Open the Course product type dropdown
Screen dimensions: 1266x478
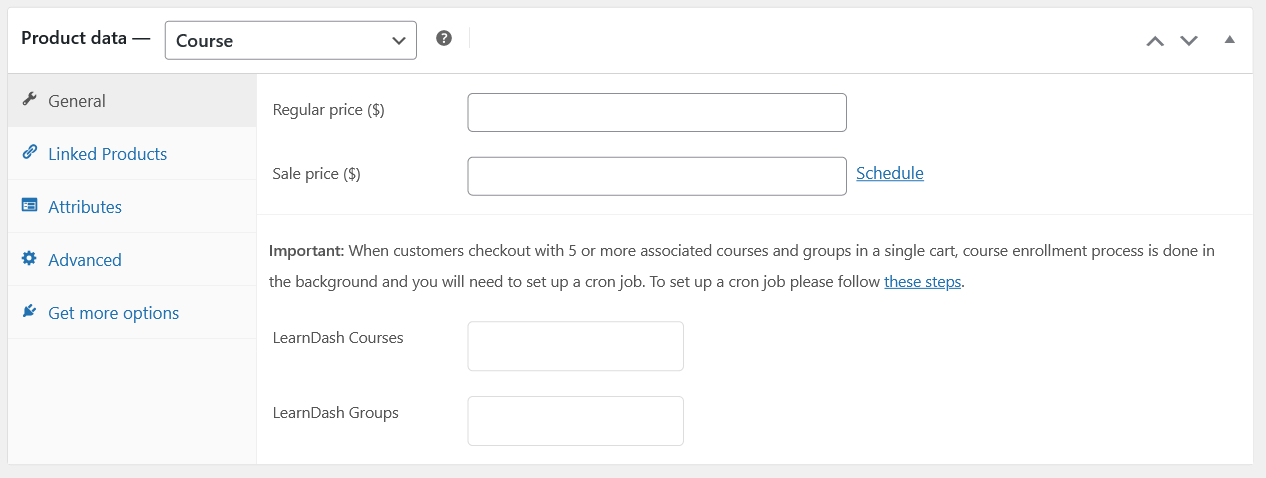point(291,40)
